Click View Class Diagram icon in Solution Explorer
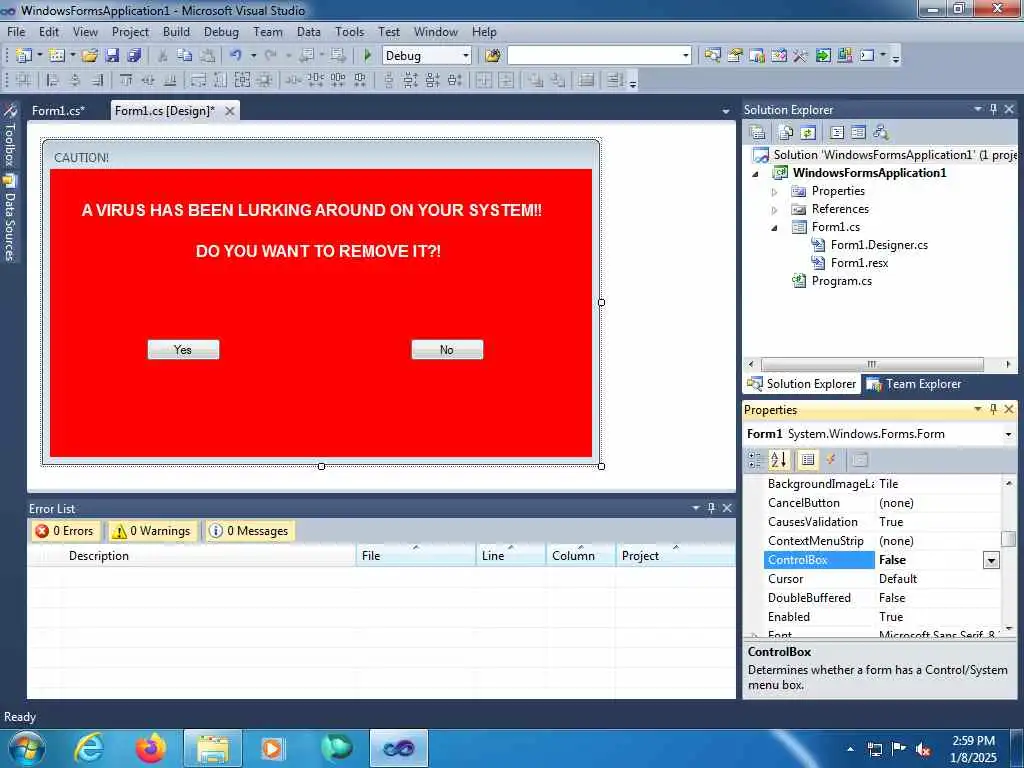Viewport: 1024px width, 768px height. [880, 133]
